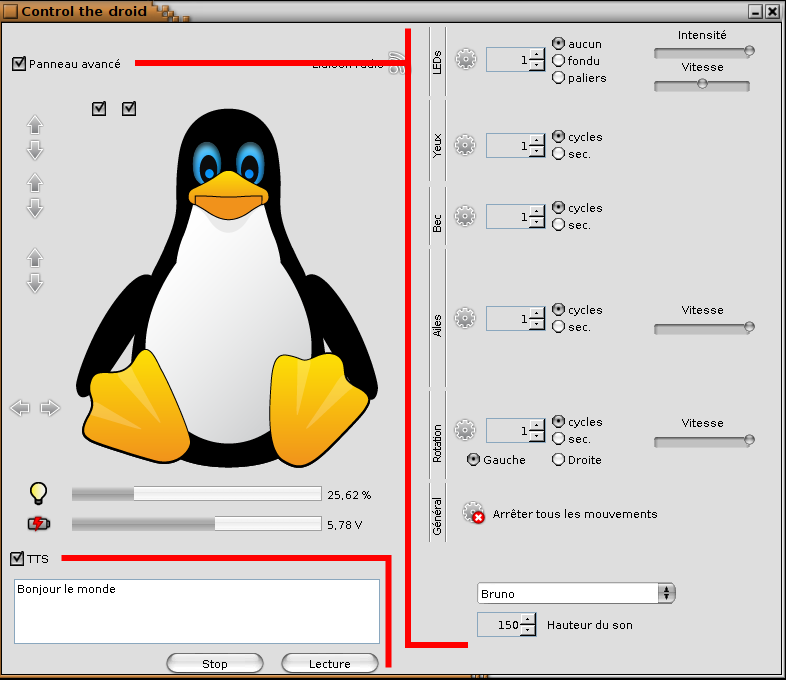Viewport: 786px width, 680px height.
Task: Select cycles for Yeux
Action: 558,136
